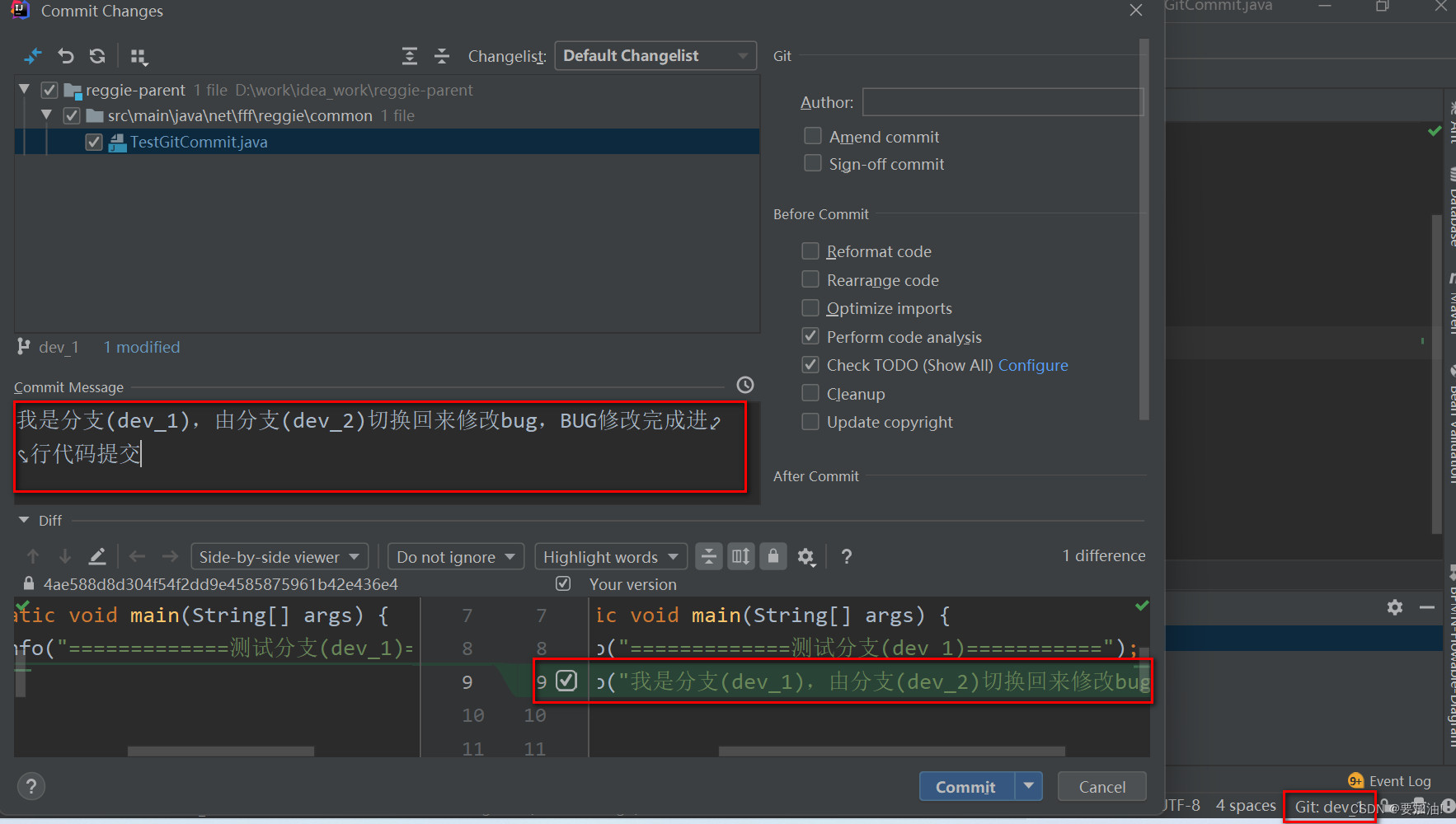Click the Group By icon in changes toolbar

[x=139, y=56]
